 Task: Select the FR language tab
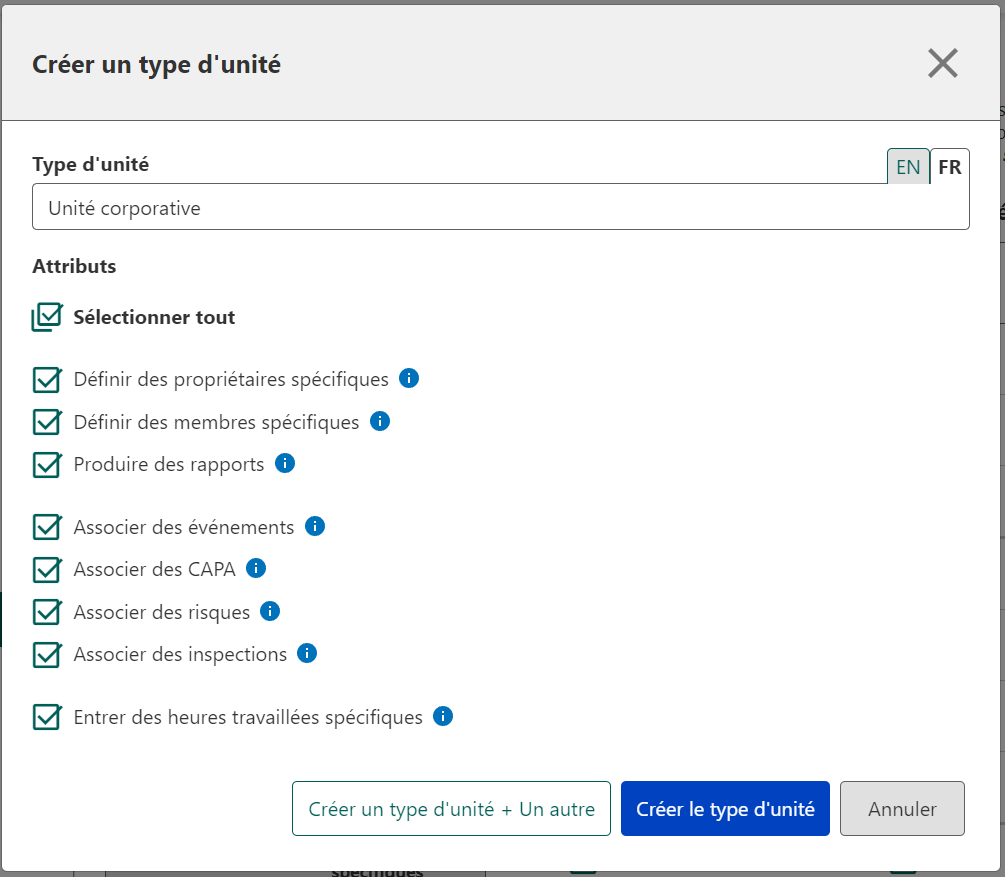(949, 167)
